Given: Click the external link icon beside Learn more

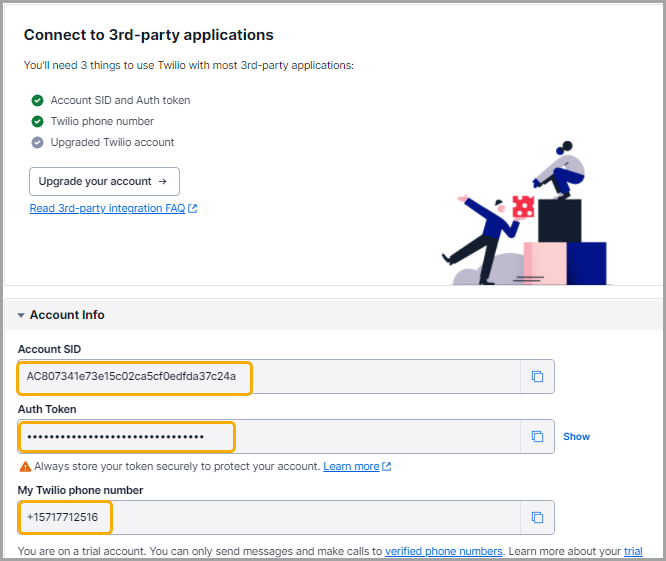Looking at the screenshot, I should tap(387, 466).
